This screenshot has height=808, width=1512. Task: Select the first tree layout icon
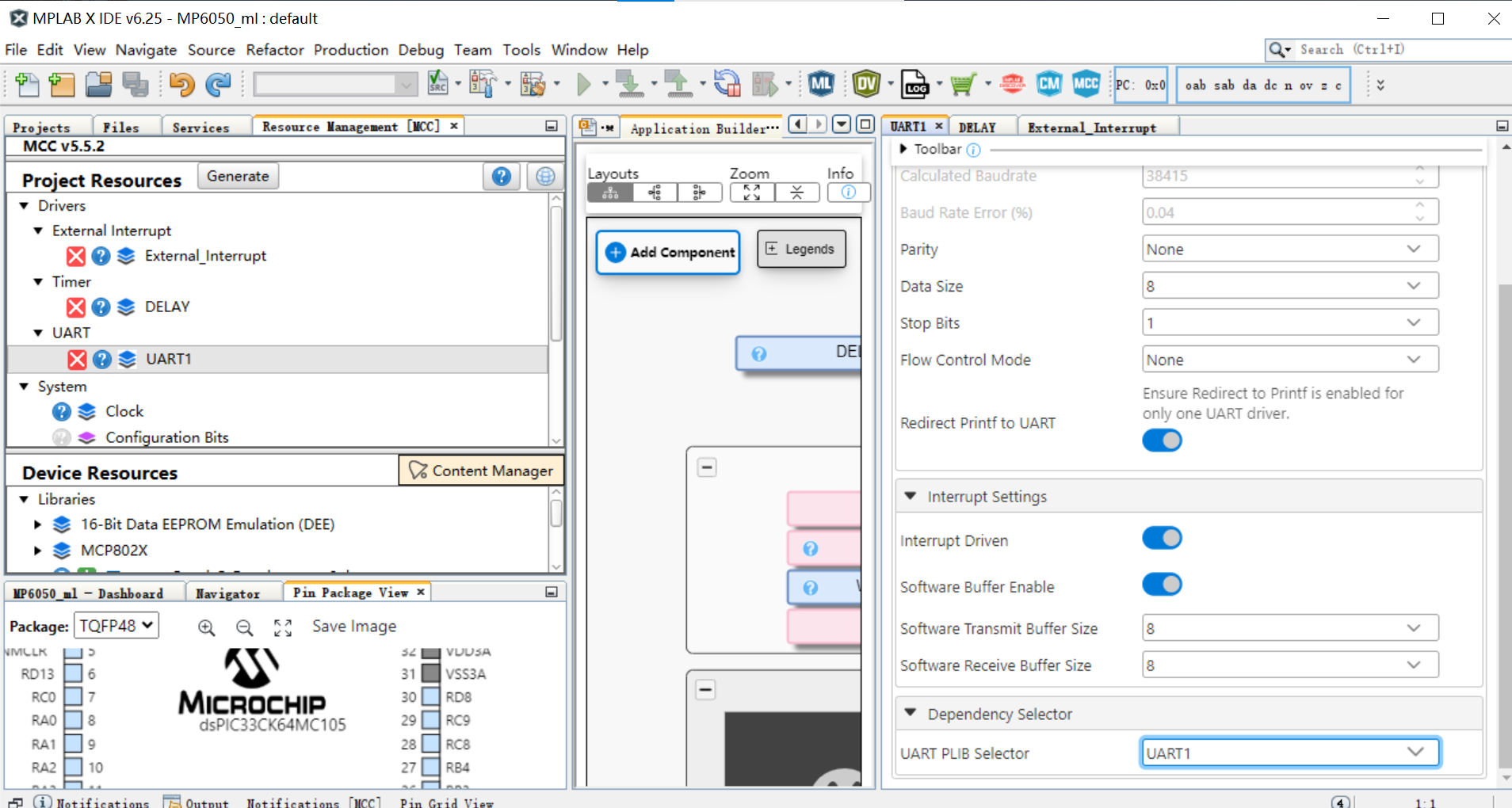610,192
